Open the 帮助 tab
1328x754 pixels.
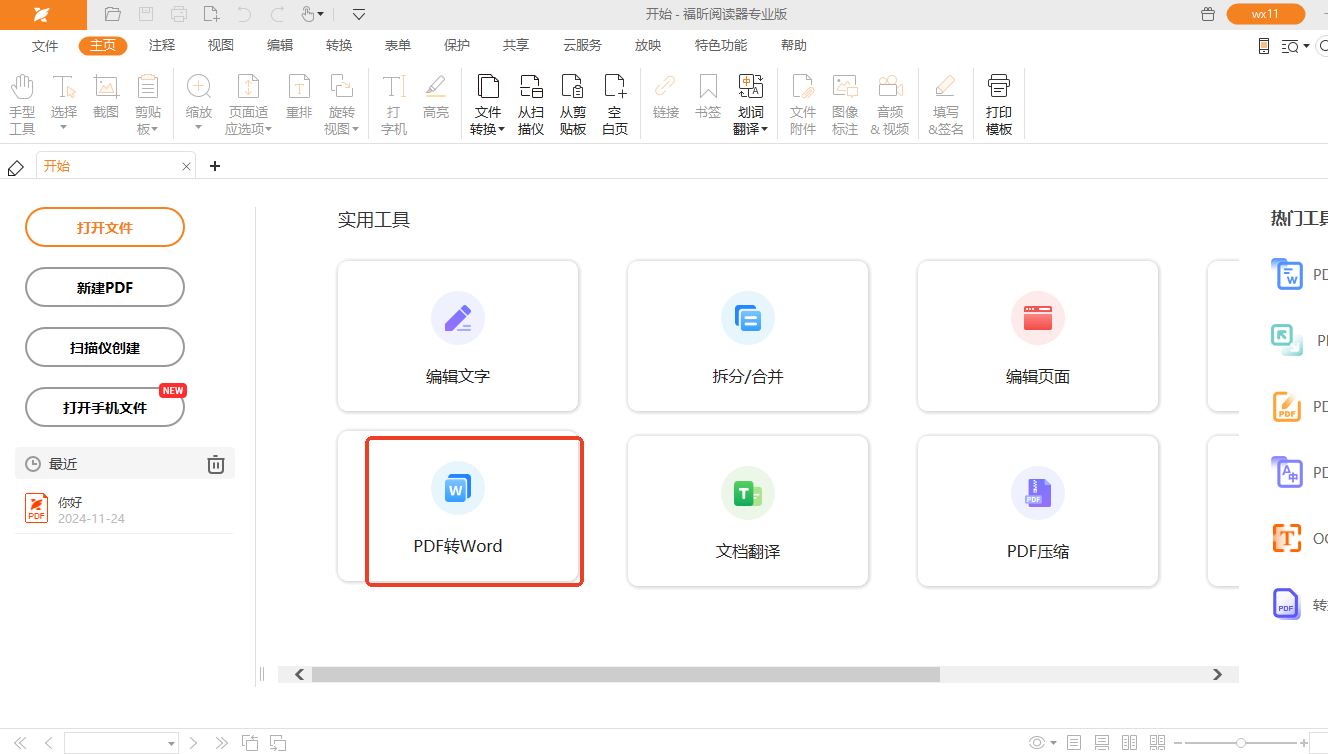[794, 46]
